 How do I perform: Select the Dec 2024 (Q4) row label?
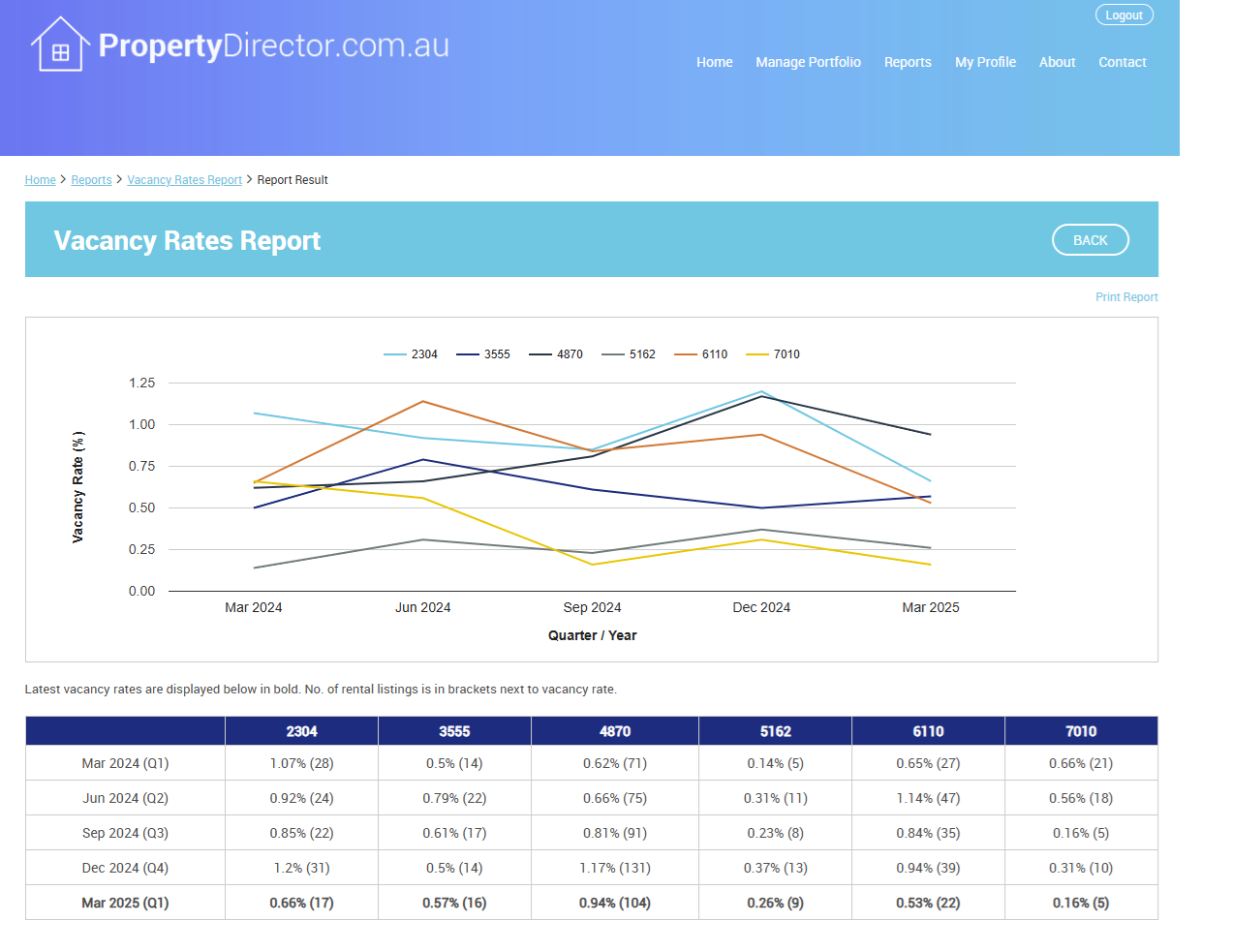pyautogui.click(x=125, y=868)
